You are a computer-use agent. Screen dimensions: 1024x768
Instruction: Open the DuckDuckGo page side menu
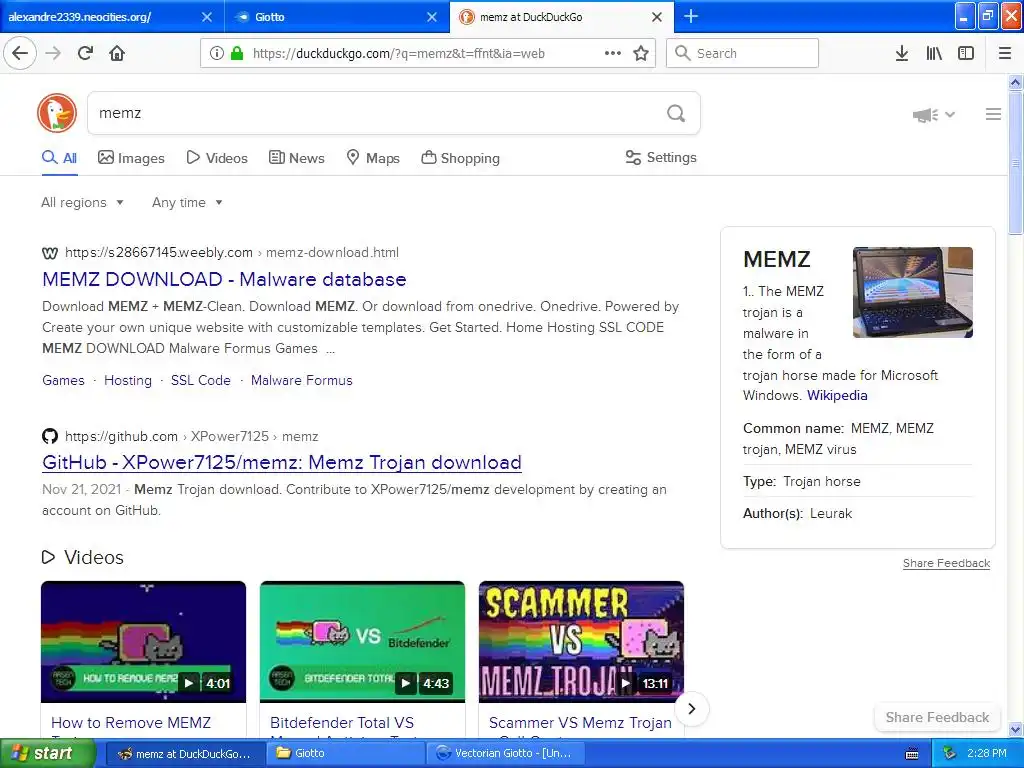(993, 114)
